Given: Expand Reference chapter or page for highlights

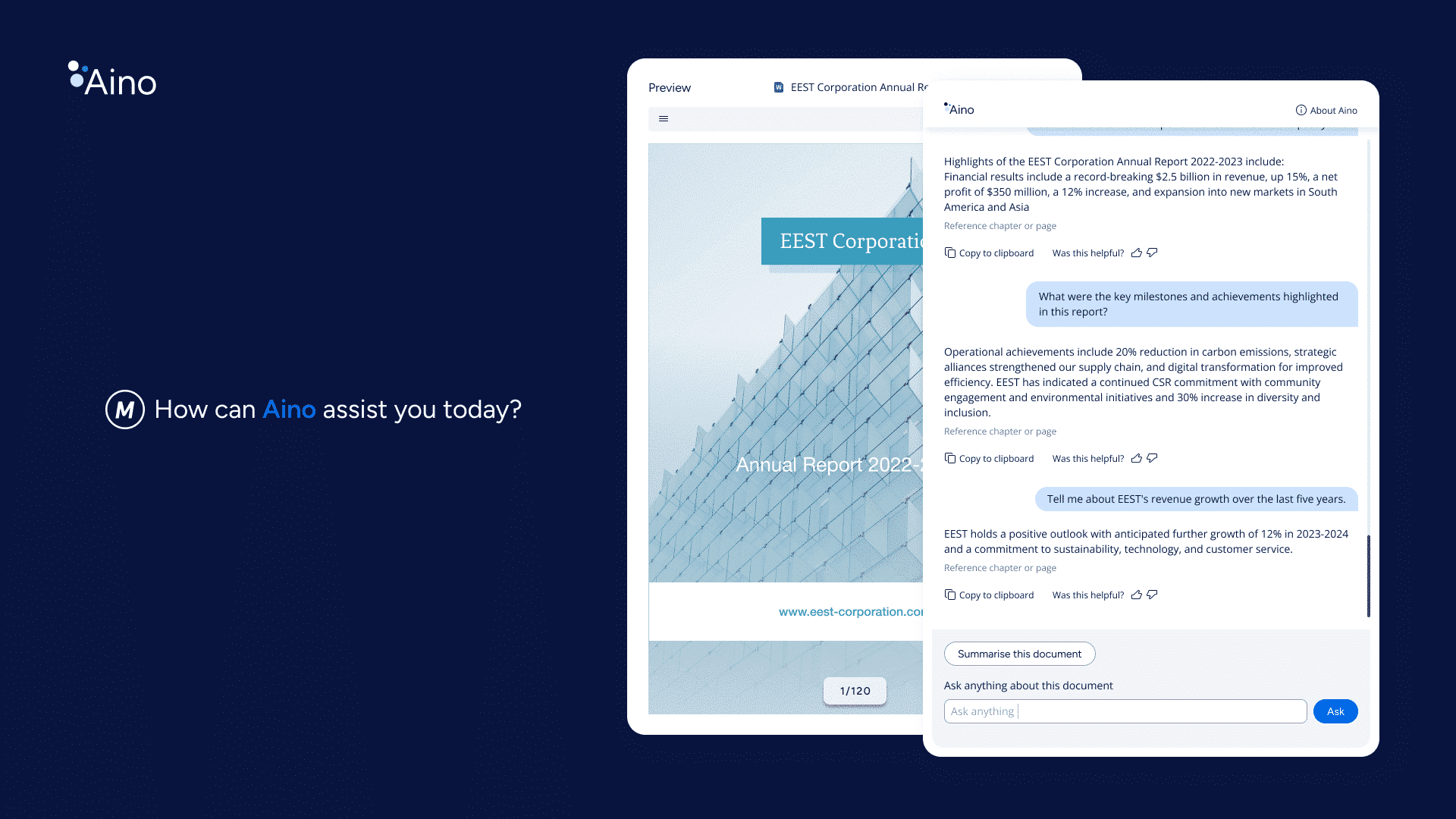Looking at the screenshot, I should pyautogui.click(x=999, y=225).
